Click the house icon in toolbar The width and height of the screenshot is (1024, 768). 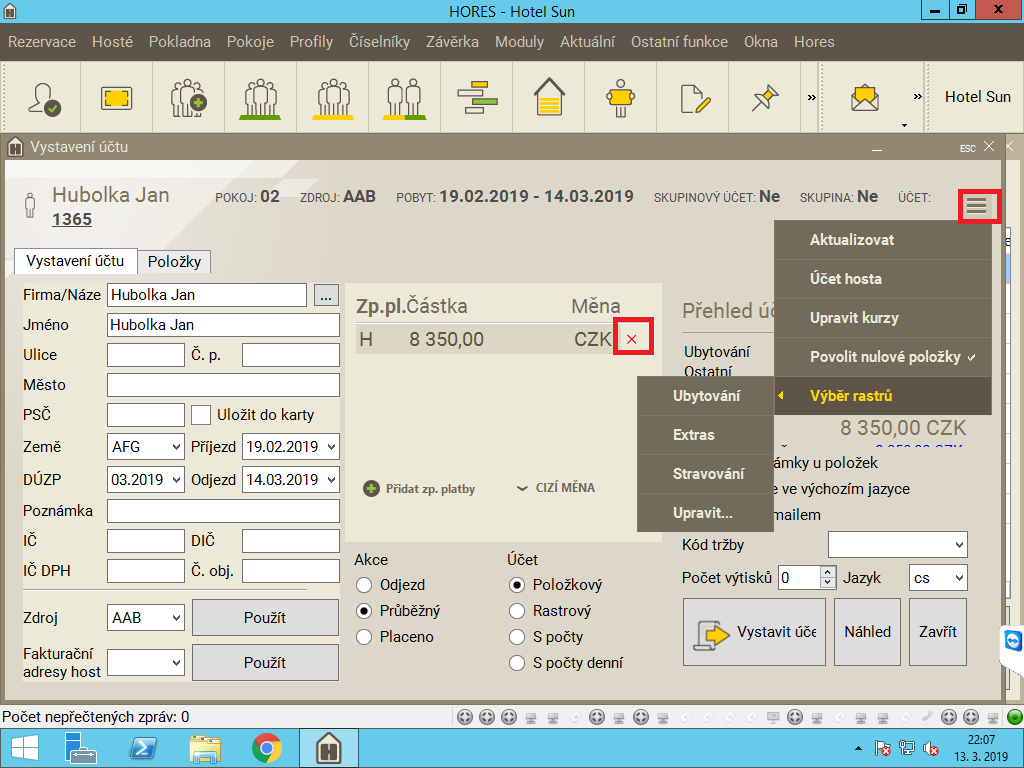pos(549,97)
